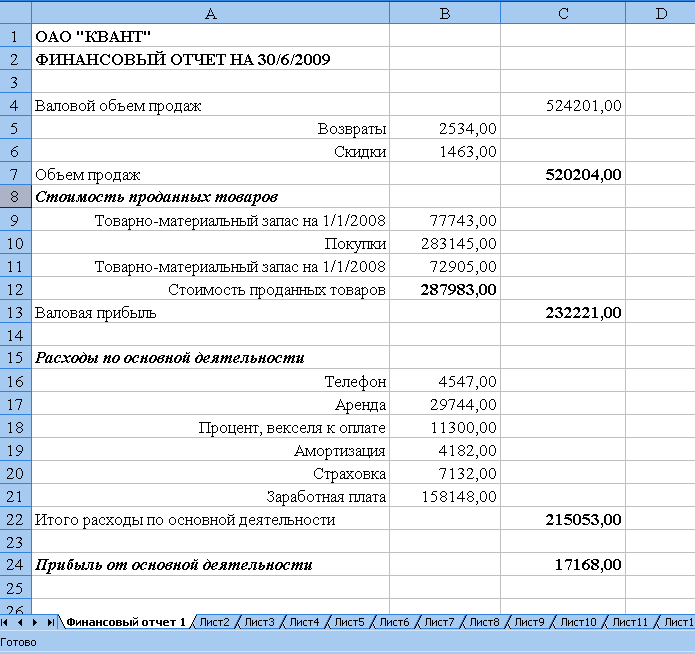
Task: Switch to Лист11 sheet tab
Action: [630, 623]
